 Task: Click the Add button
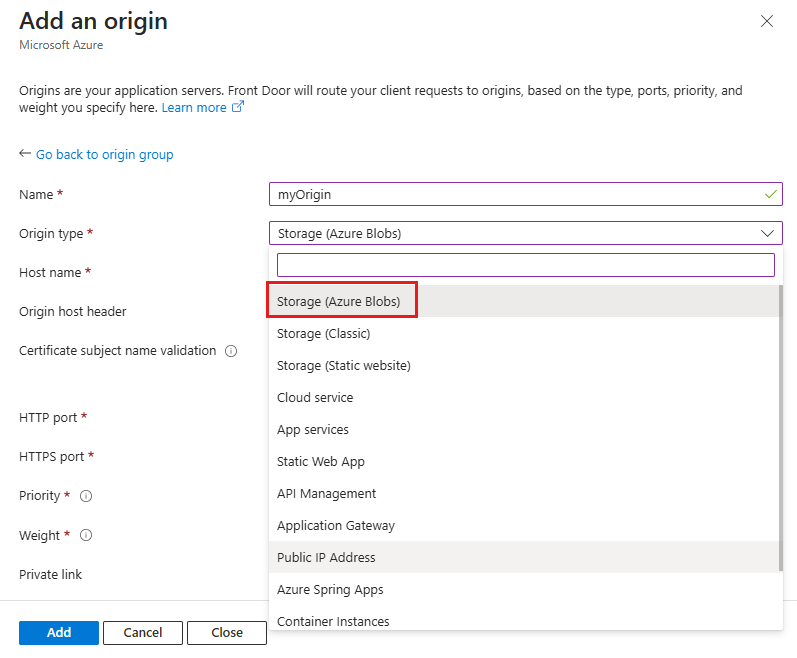pos(59,633)
